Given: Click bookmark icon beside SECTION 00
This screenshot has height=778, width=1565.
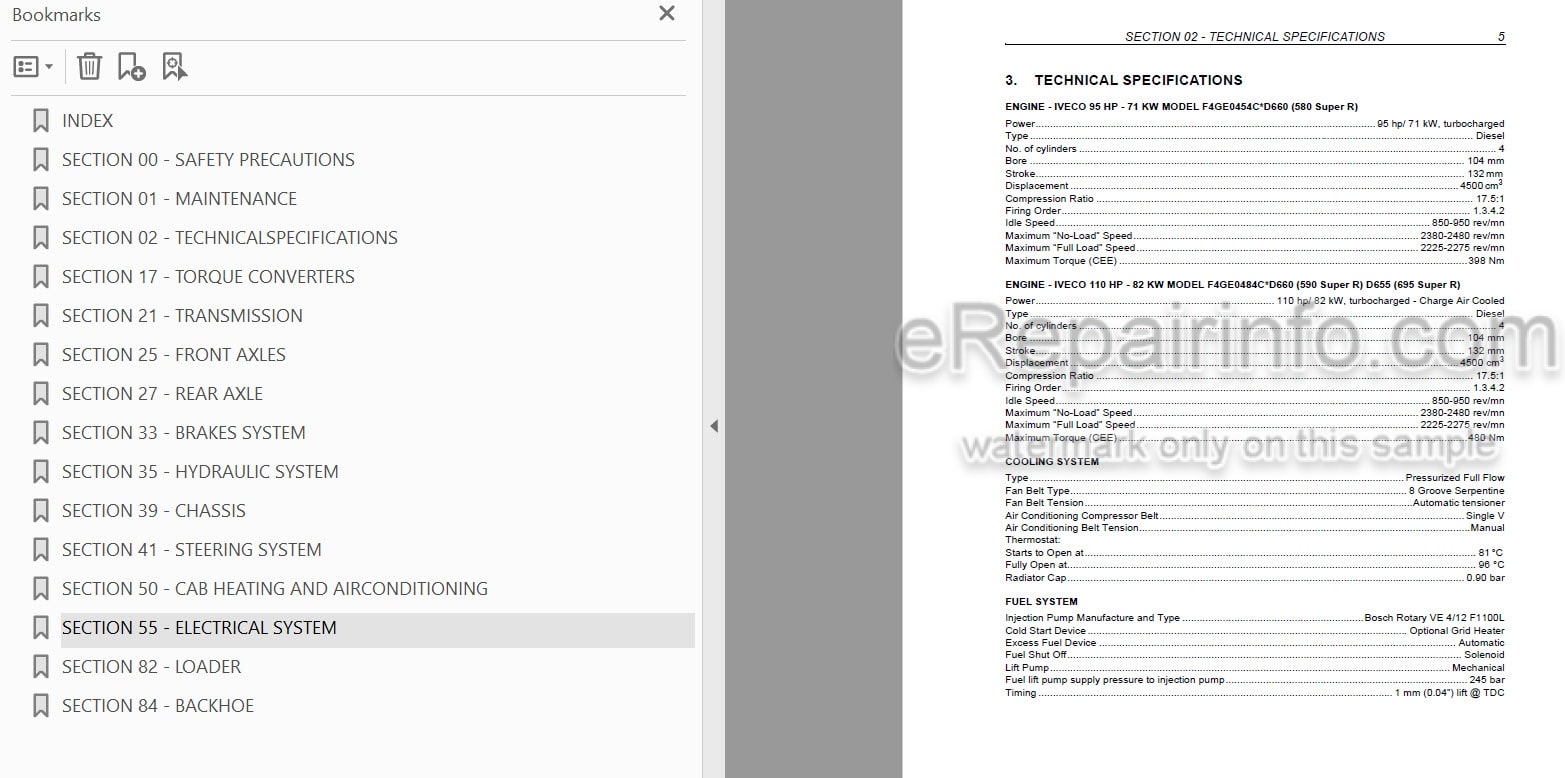Looking at the screenshot, I should point(41,160).
